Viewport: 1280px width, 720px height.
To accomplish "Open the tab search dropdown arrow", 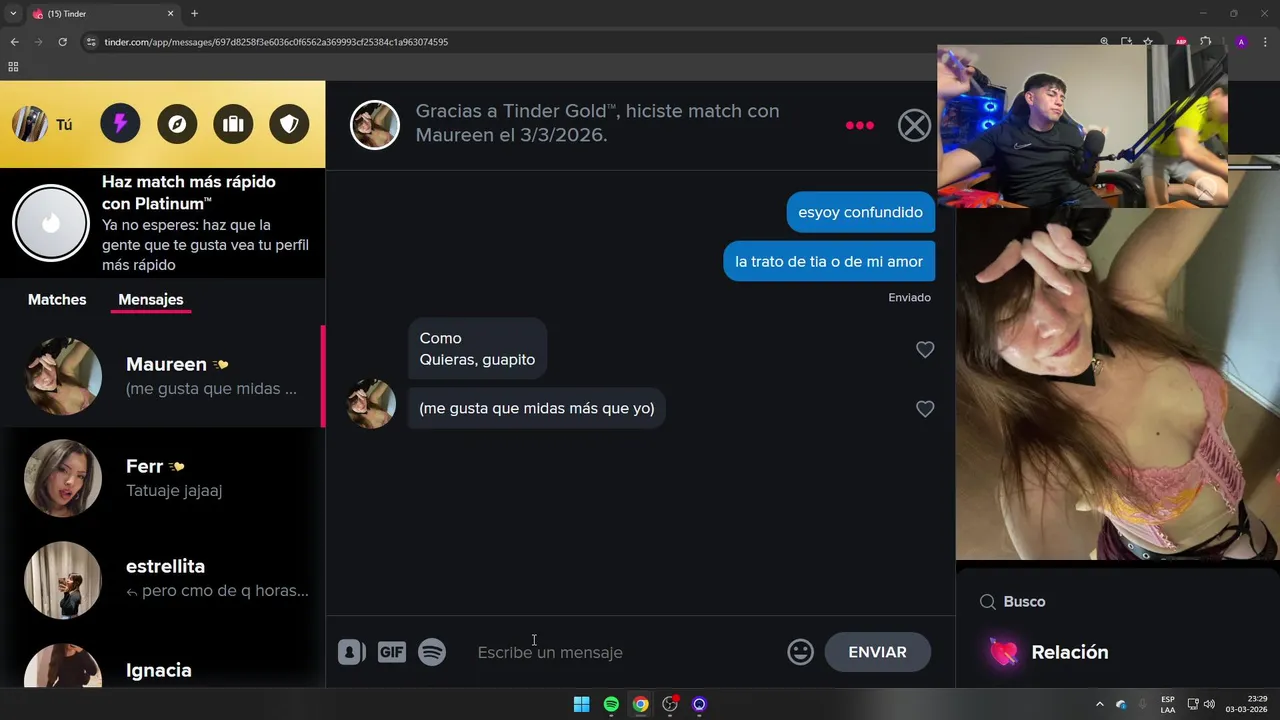I will coord(13,14).
